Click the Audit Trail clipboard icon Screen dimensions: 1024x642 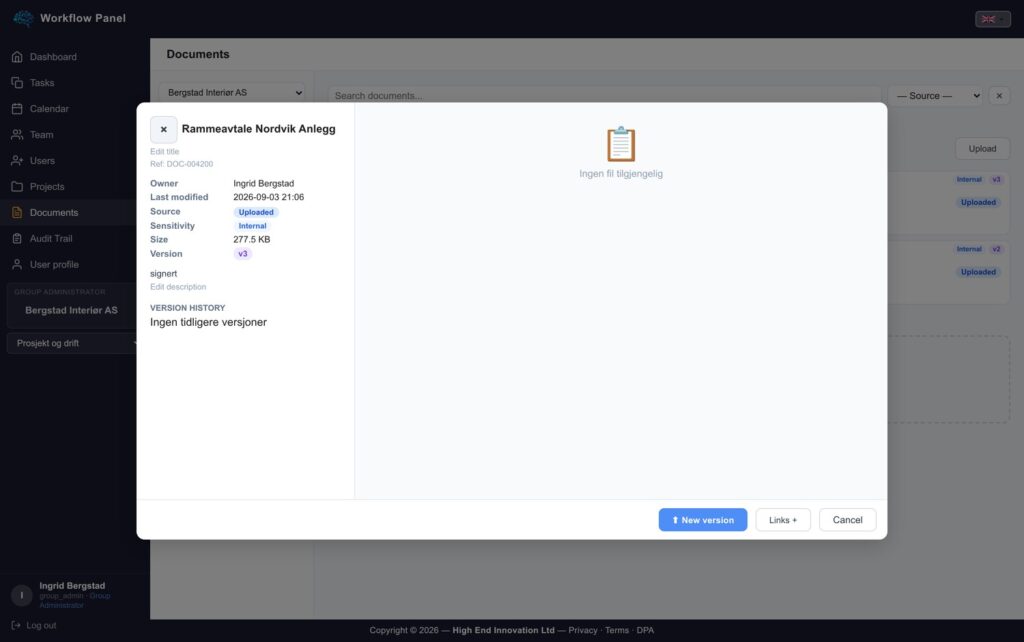click(17, 238)
